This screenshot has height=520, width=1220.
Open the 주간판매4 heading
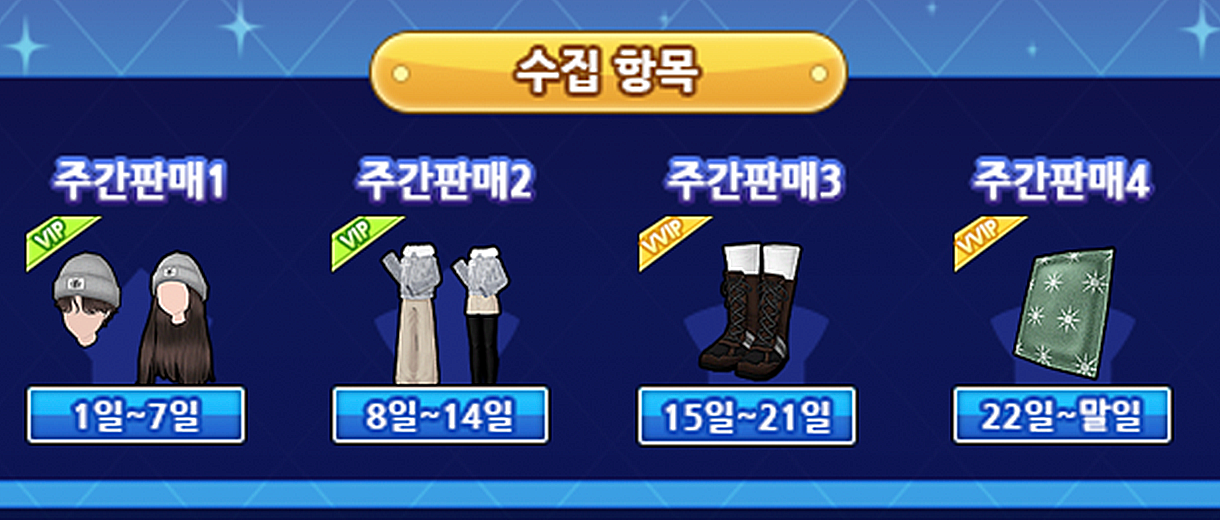(1062, 182)
